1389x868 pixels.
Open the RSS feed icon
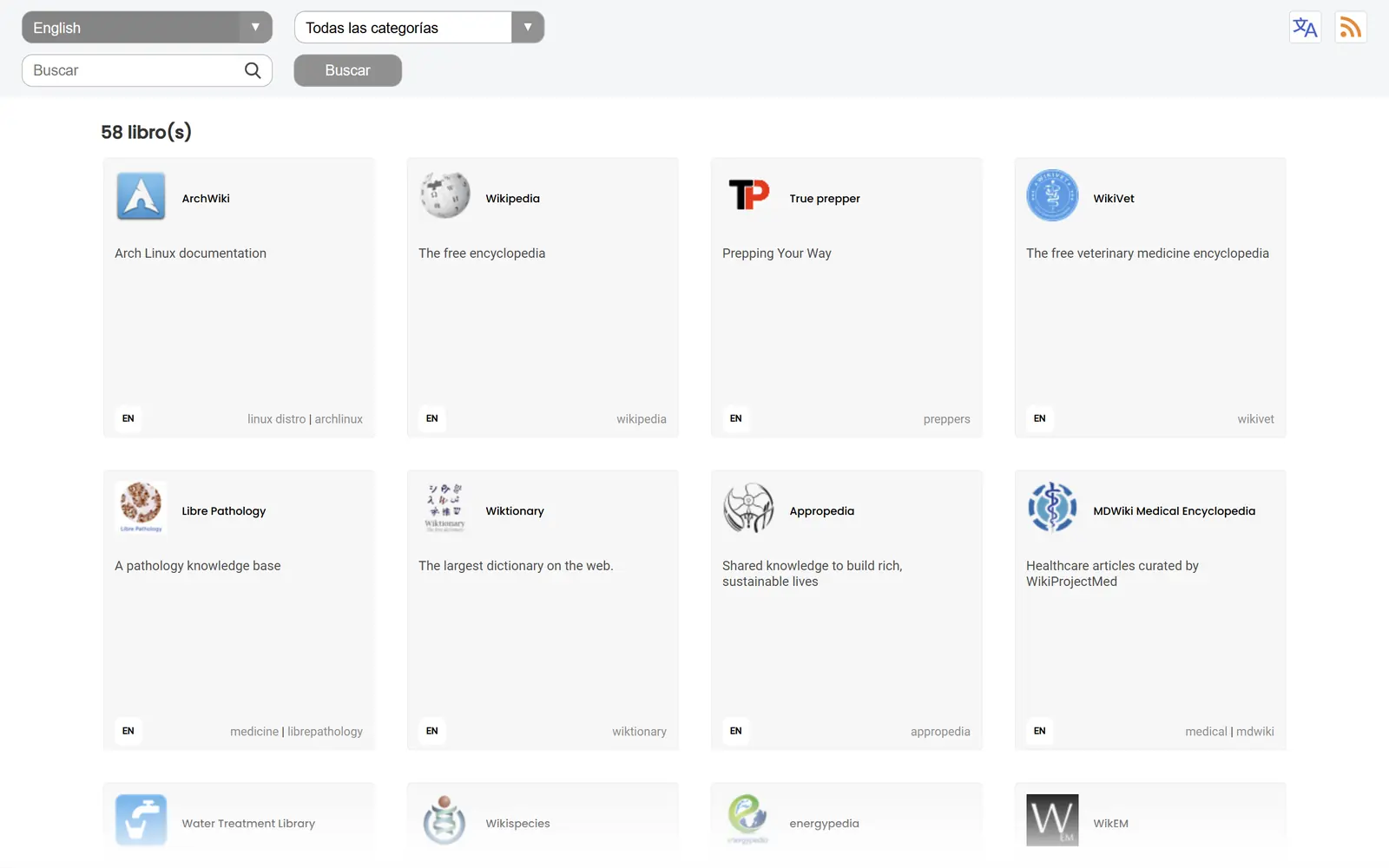tap(1351, 28)
